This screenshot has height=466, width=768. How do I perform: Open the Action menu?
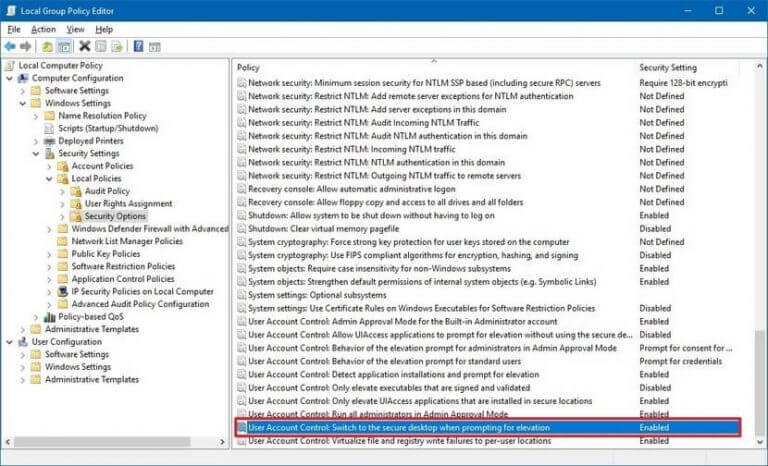(43, 29)
